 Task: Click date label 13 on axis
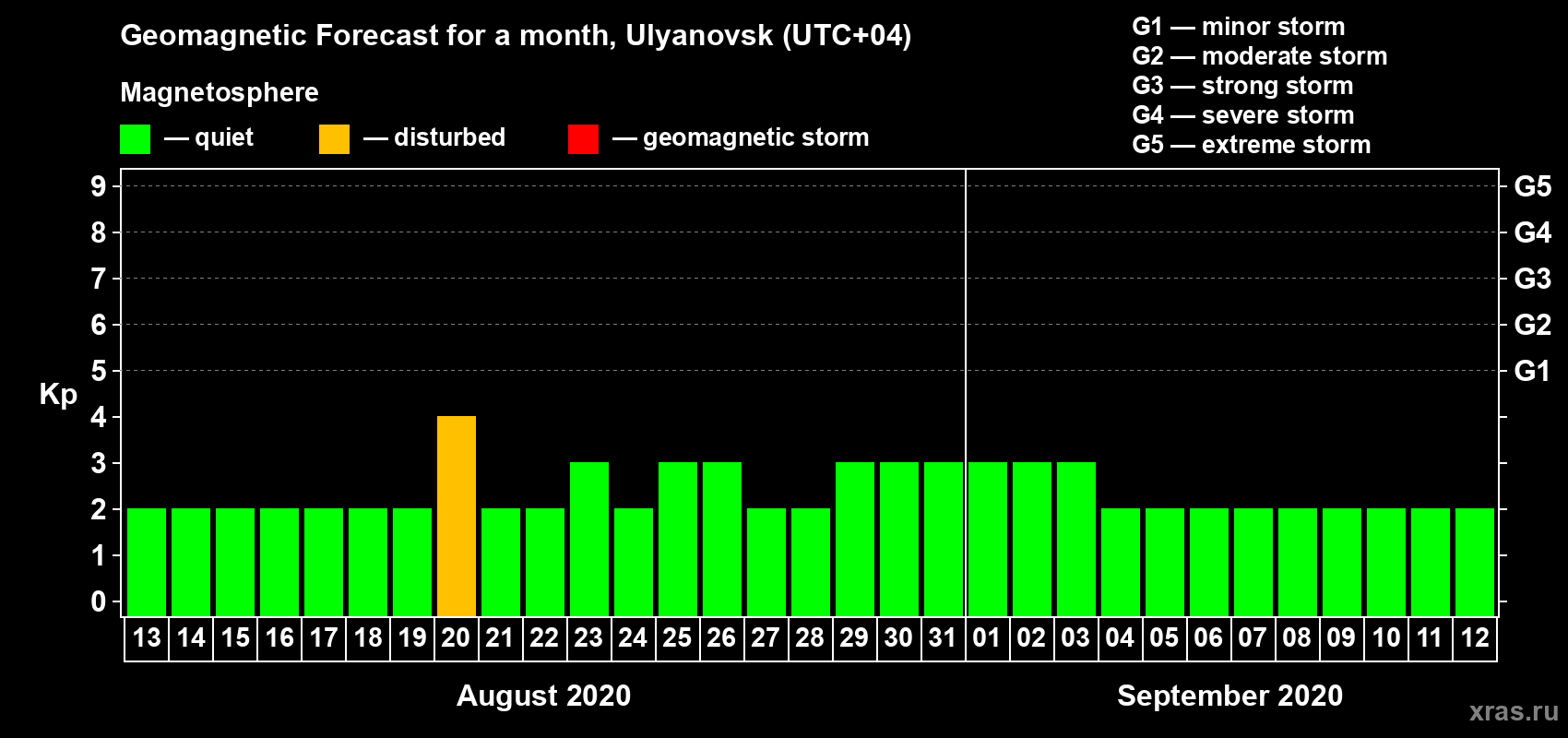point(147,638)
